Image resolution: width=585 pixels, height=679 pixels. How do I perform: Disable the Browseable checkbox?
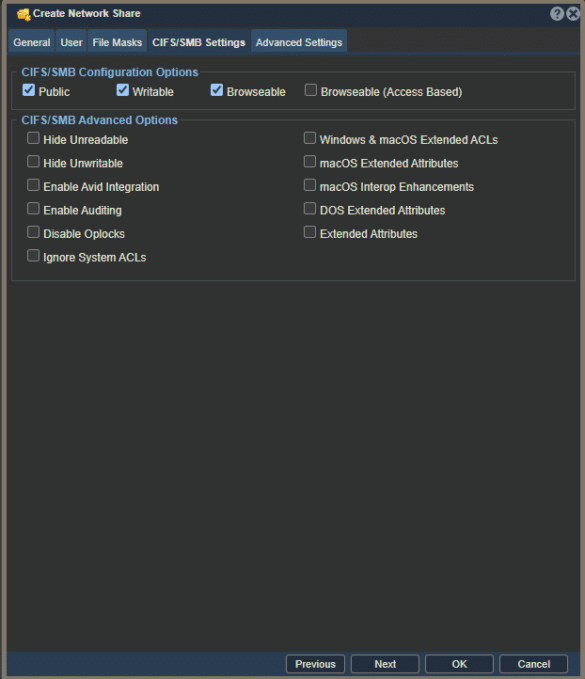point(217,90)
